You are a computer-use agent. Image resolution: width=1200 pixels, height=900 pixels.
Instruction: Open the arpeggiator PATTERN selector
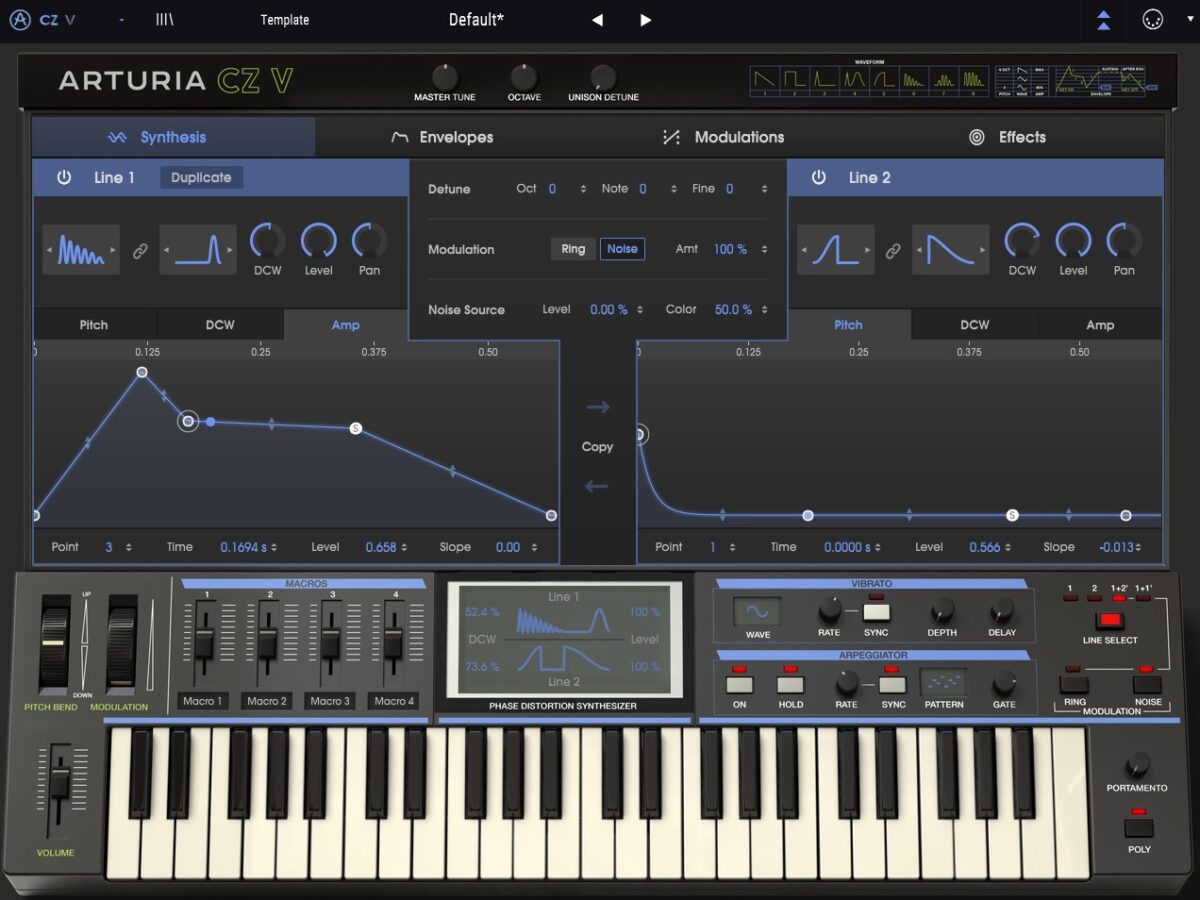pos(943,682)
